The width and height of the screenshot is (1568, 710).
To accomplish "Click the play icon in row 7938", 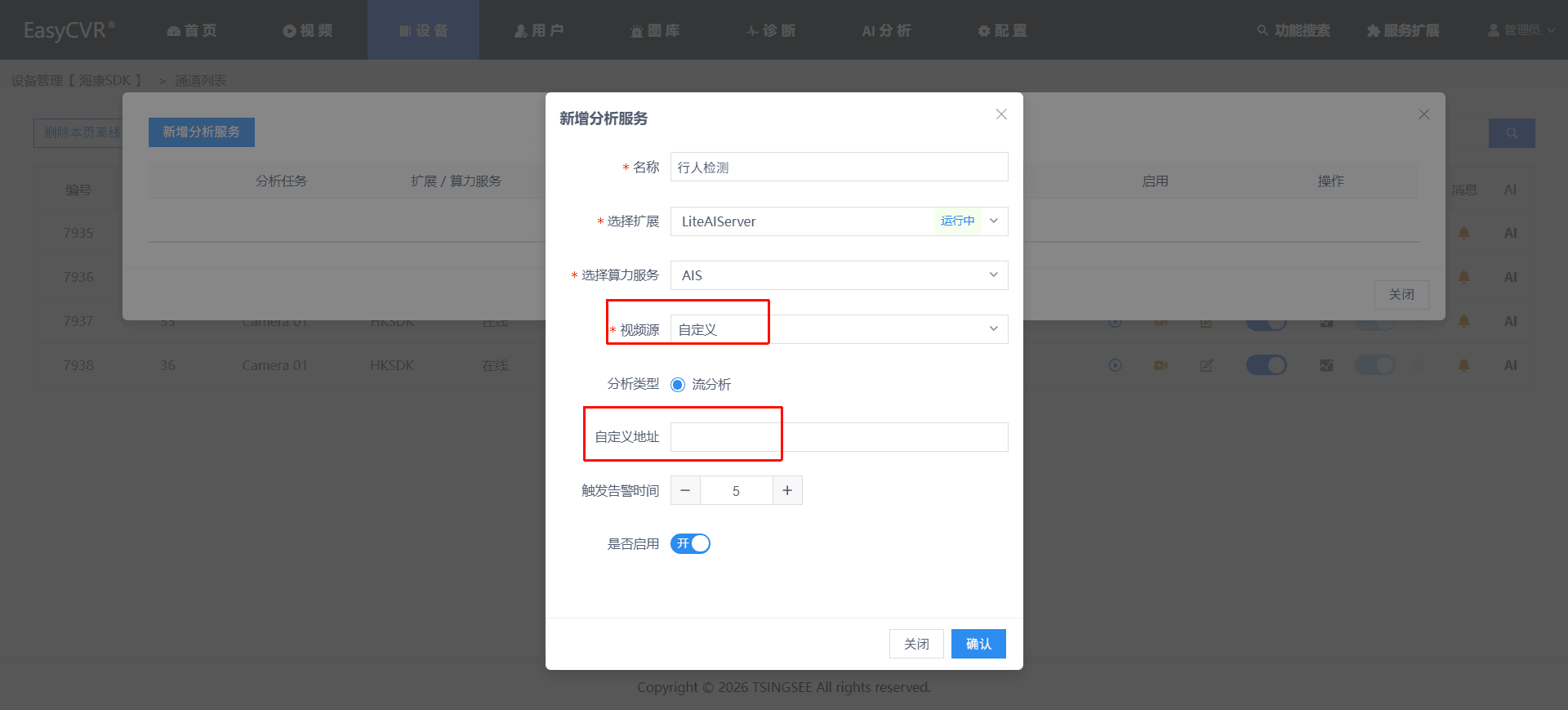I will point(1116,365).
